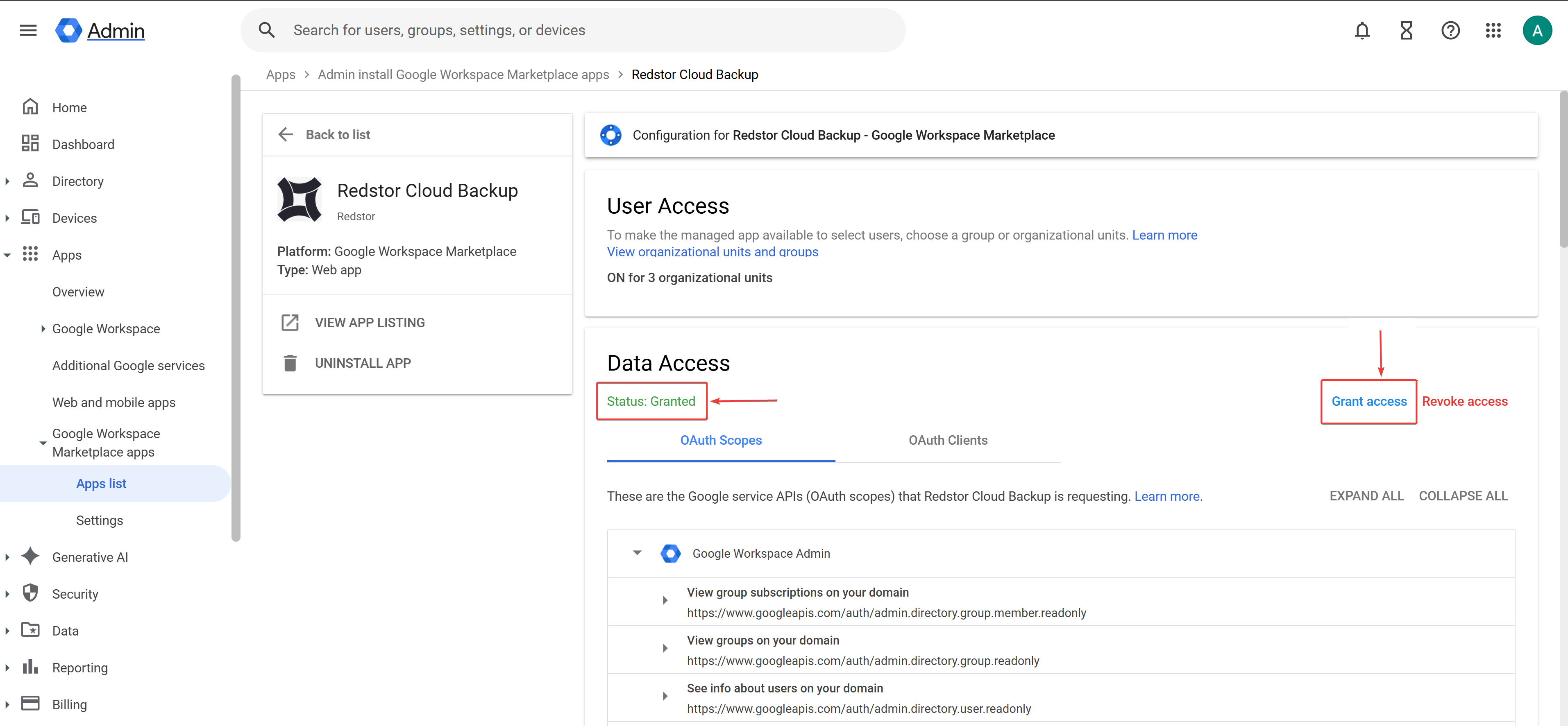Viewport: 1568px width, 726px height.
Task: Collapse the Google Workspace Admin scopes group
Action: click(637, 553)
